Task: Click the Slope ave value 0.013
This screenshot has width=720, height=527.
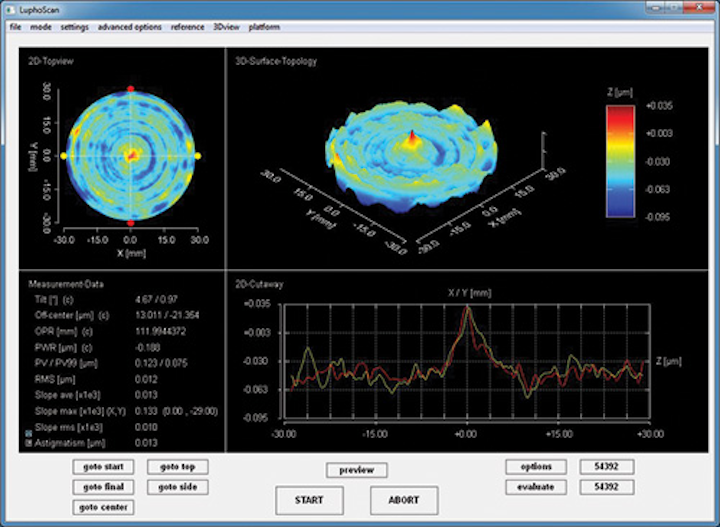Action: coord(146,395)
